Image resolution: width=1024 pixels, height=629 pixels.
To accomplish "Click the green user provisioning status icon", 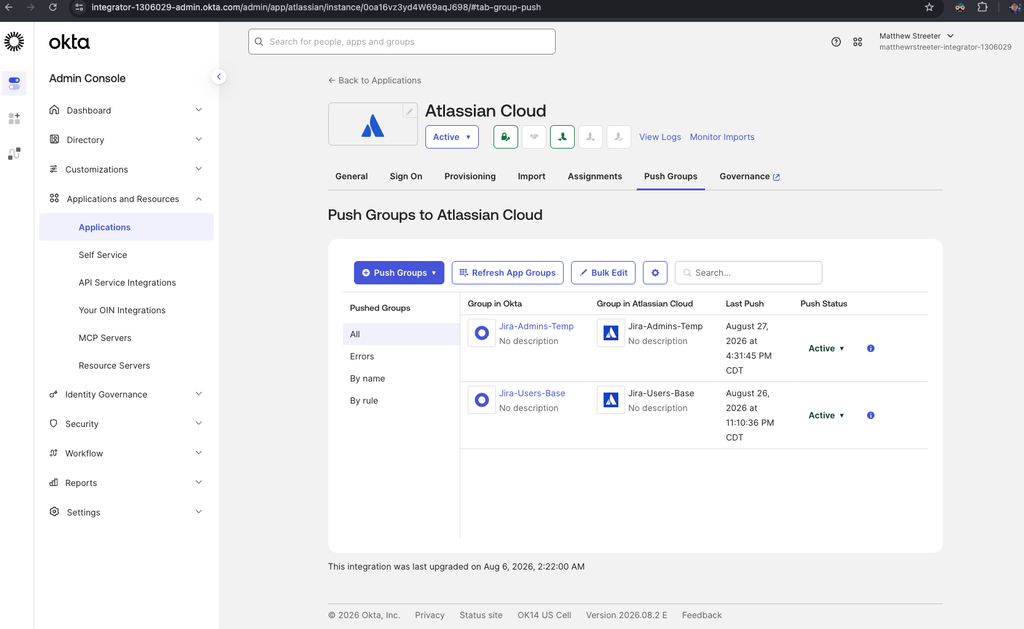I will [x=562, y=137].
